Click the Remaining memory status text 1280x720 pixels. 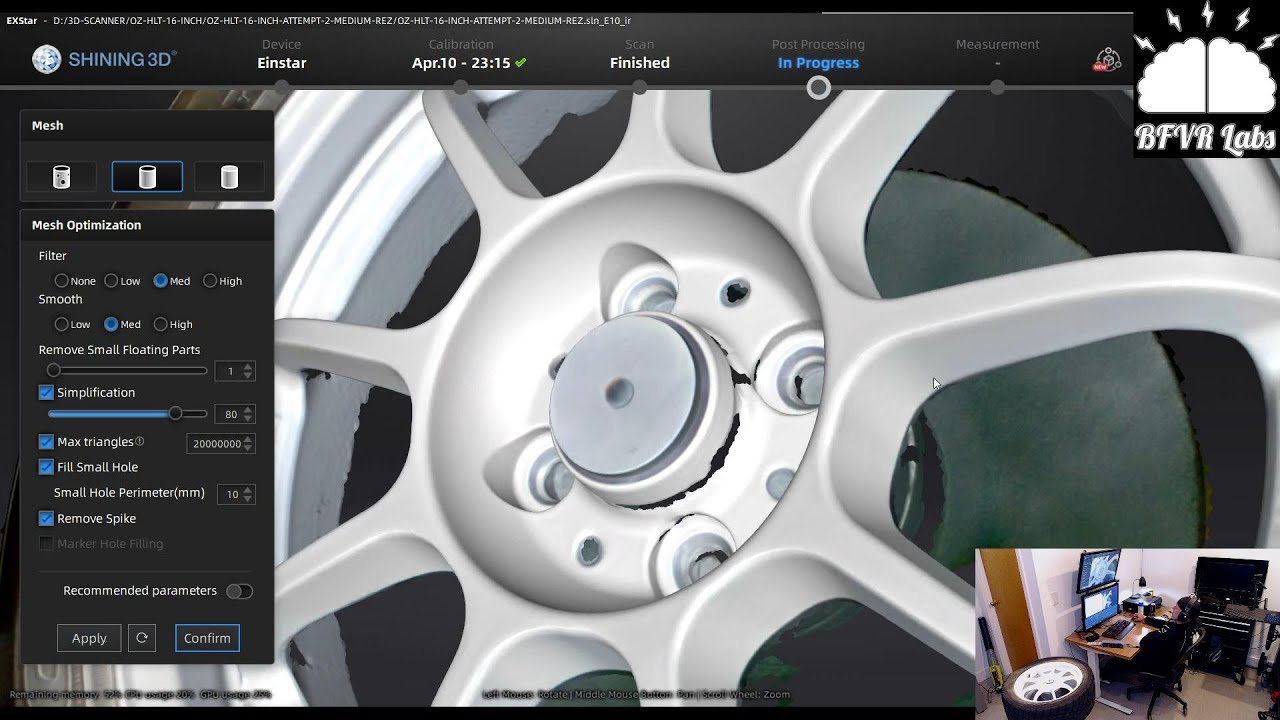(140, 694)
